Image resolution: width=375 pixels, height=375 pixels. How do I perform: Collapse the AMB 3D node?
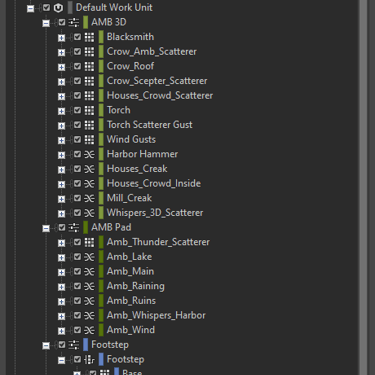click(x=46, y=23)
